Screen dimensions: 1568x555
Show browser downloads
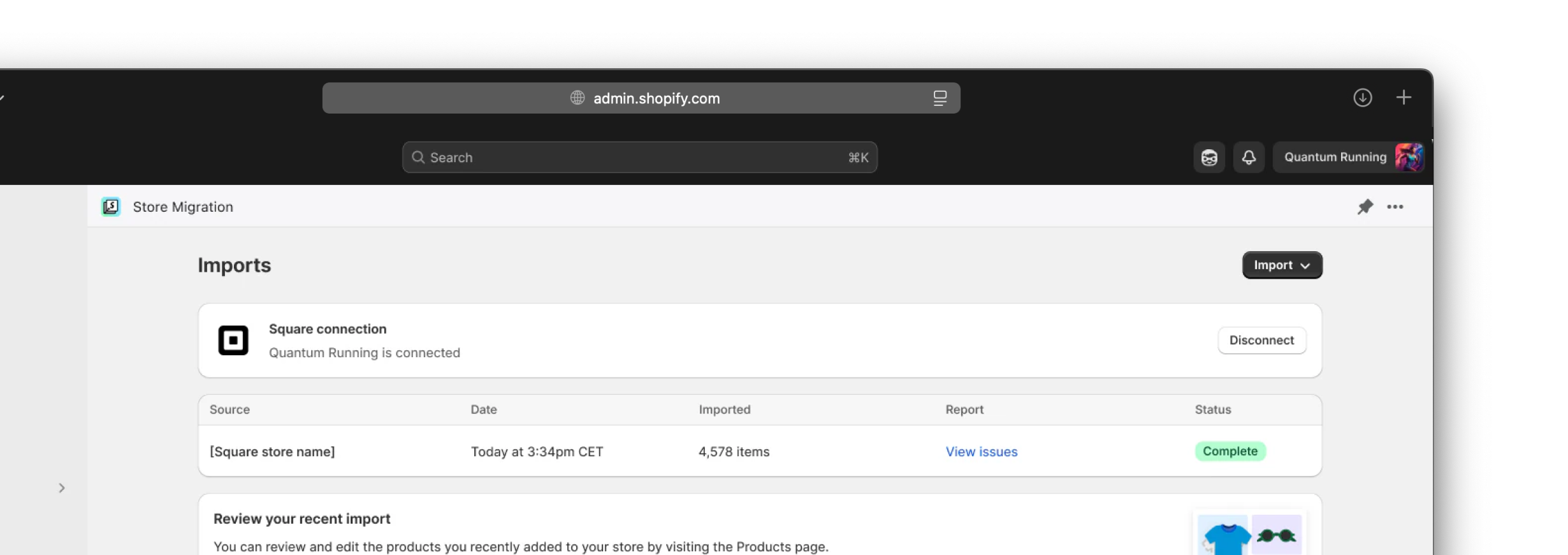tap(1362, 98)
